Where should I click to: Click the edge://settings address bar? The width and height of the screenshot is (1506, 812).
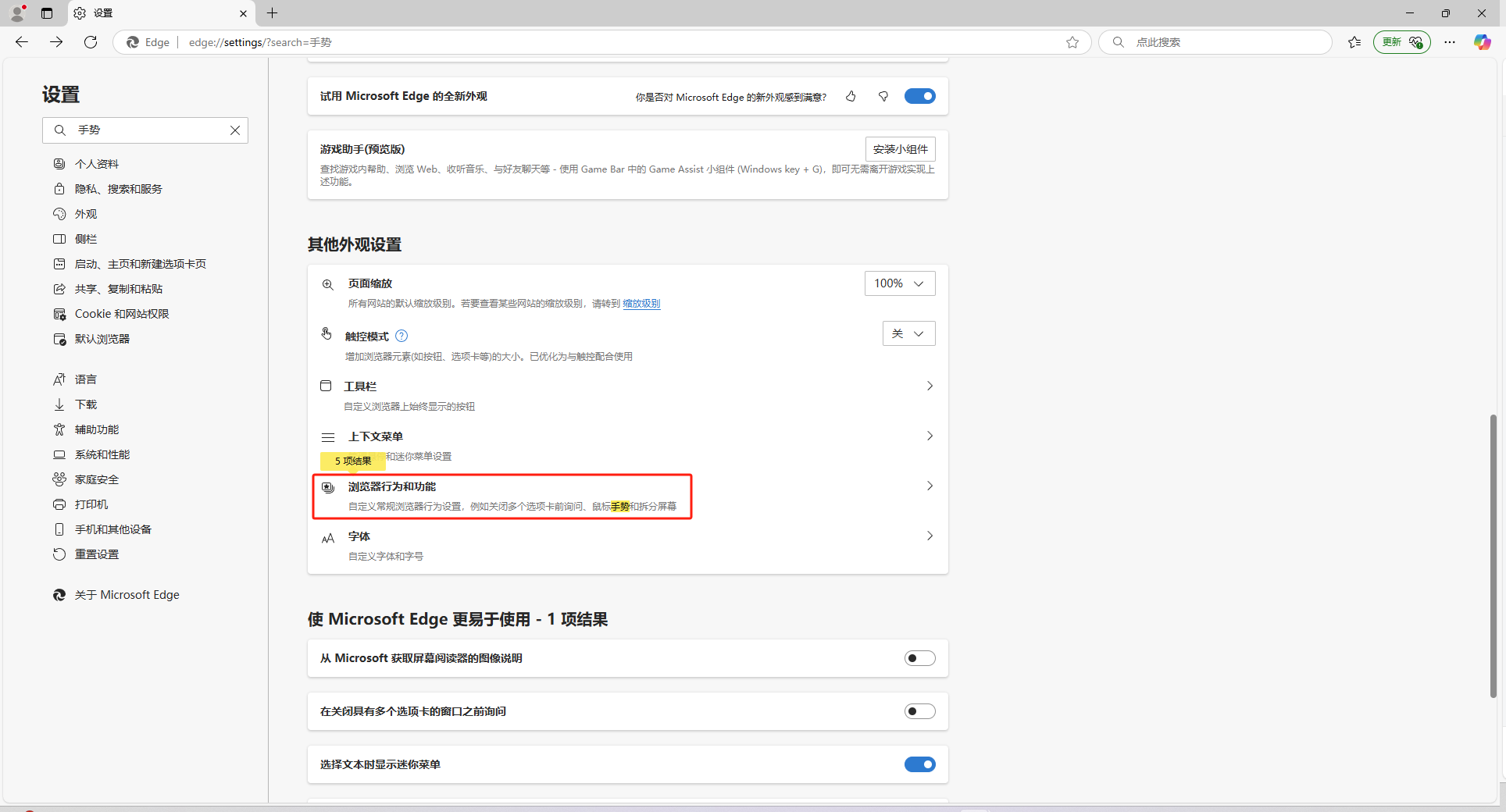tap(601, 42)
